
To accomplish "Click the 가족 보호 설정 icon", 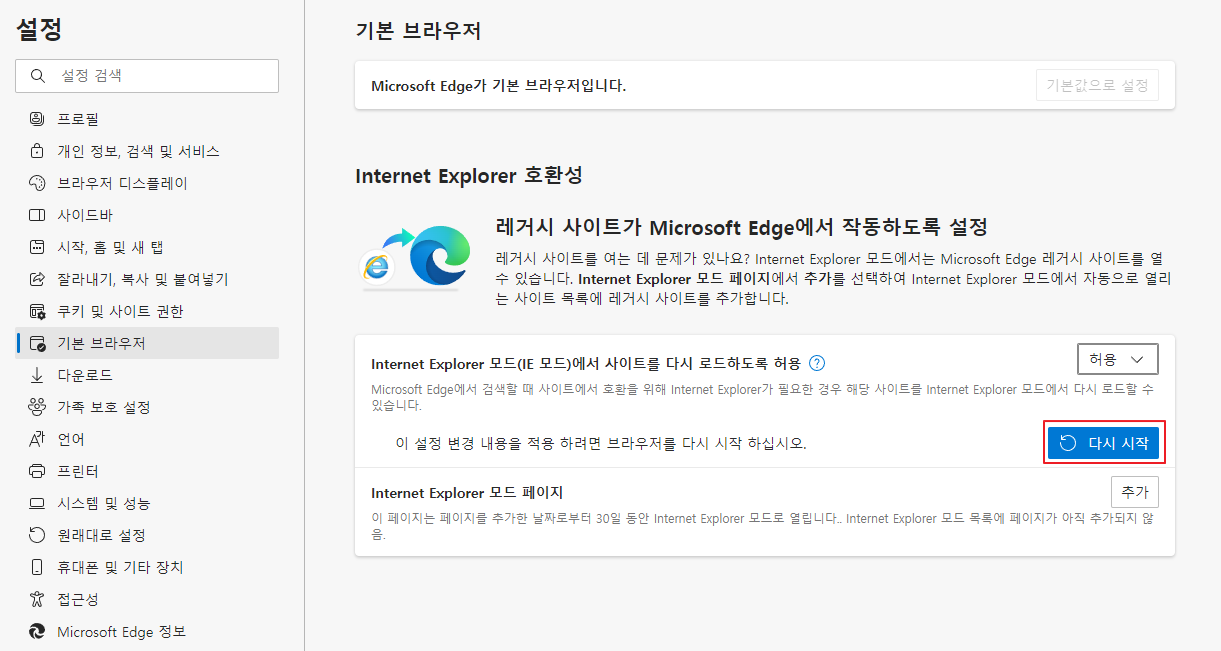I will point(38,407).
